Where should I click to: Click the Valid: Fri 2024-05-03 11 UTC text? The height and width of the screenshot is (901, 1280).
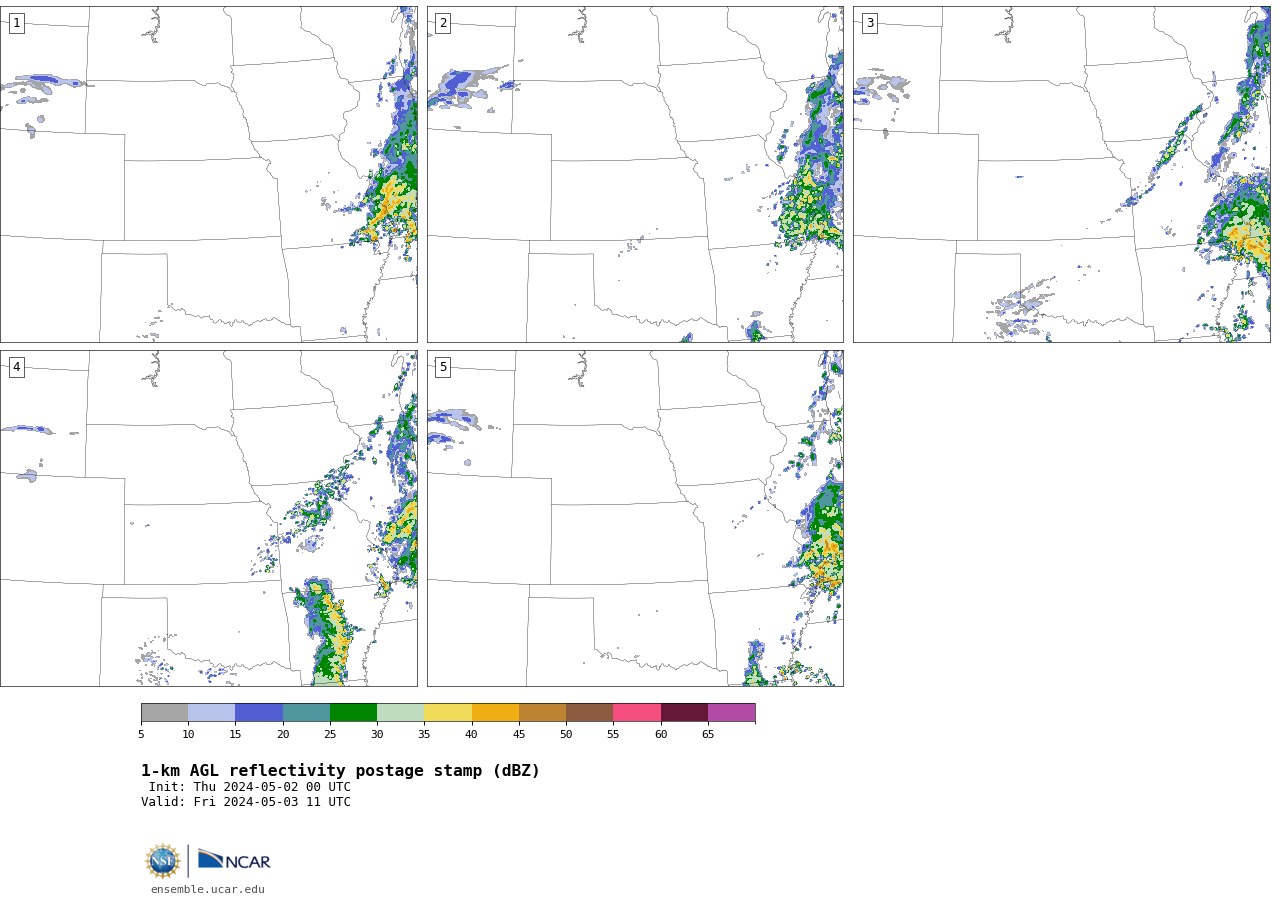point(246,802)
